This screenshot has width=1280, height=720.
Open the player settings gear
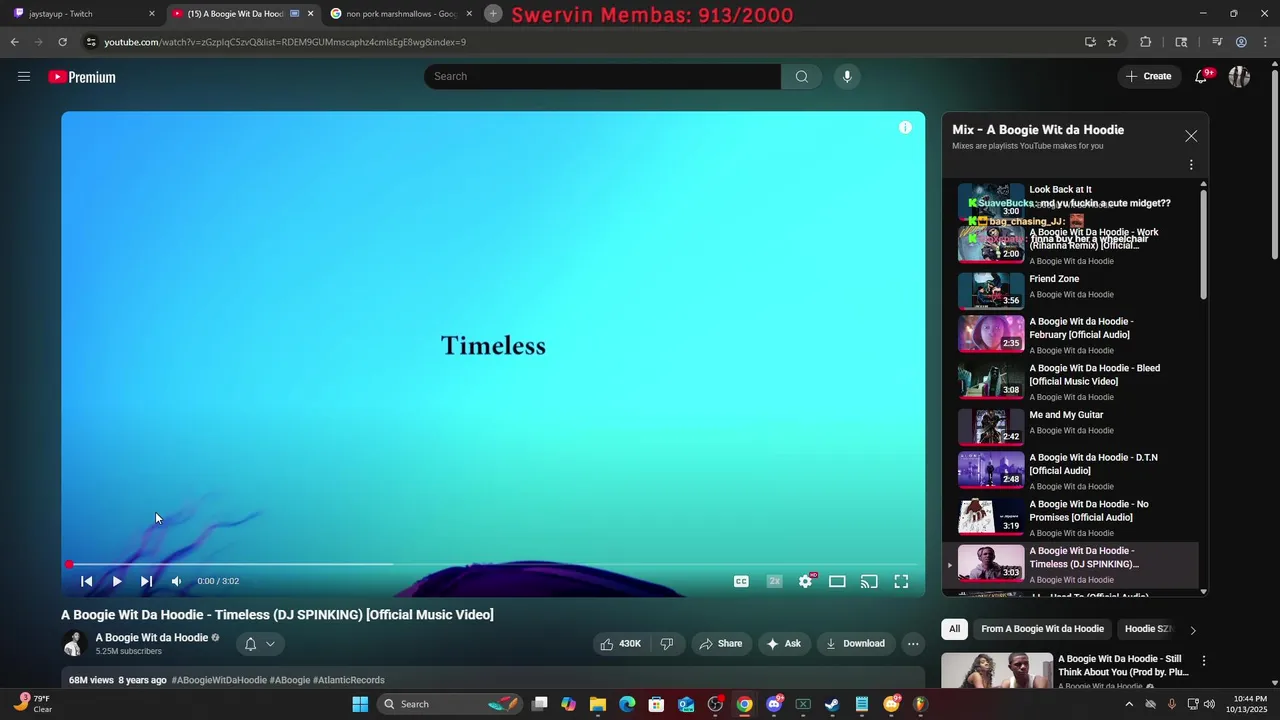(x=805, y=581)
